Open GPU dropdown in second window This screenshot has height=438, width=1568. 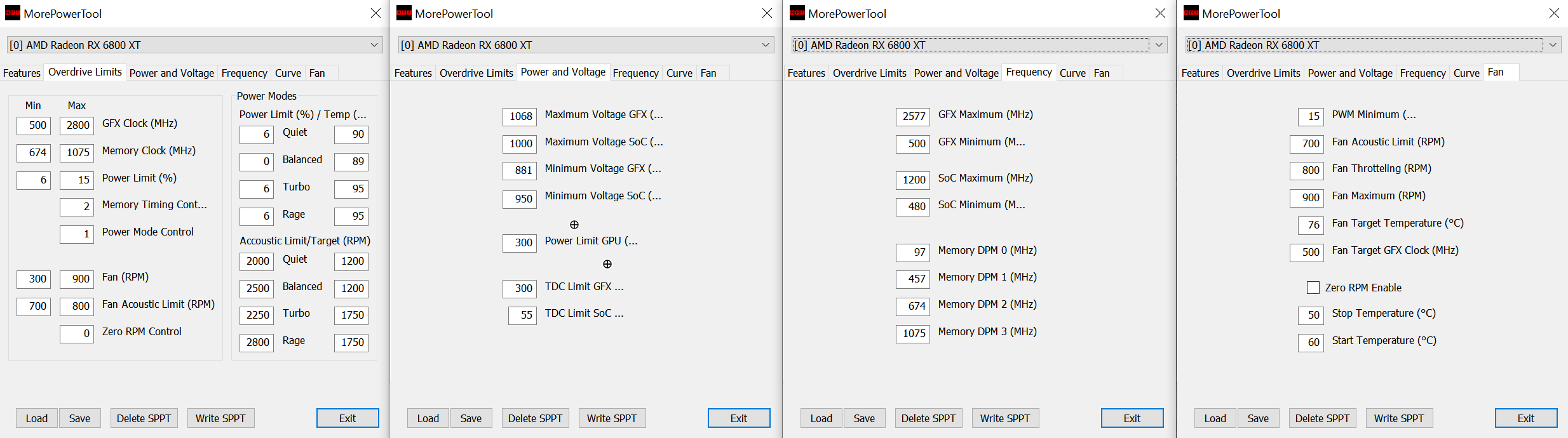[586, 45]
